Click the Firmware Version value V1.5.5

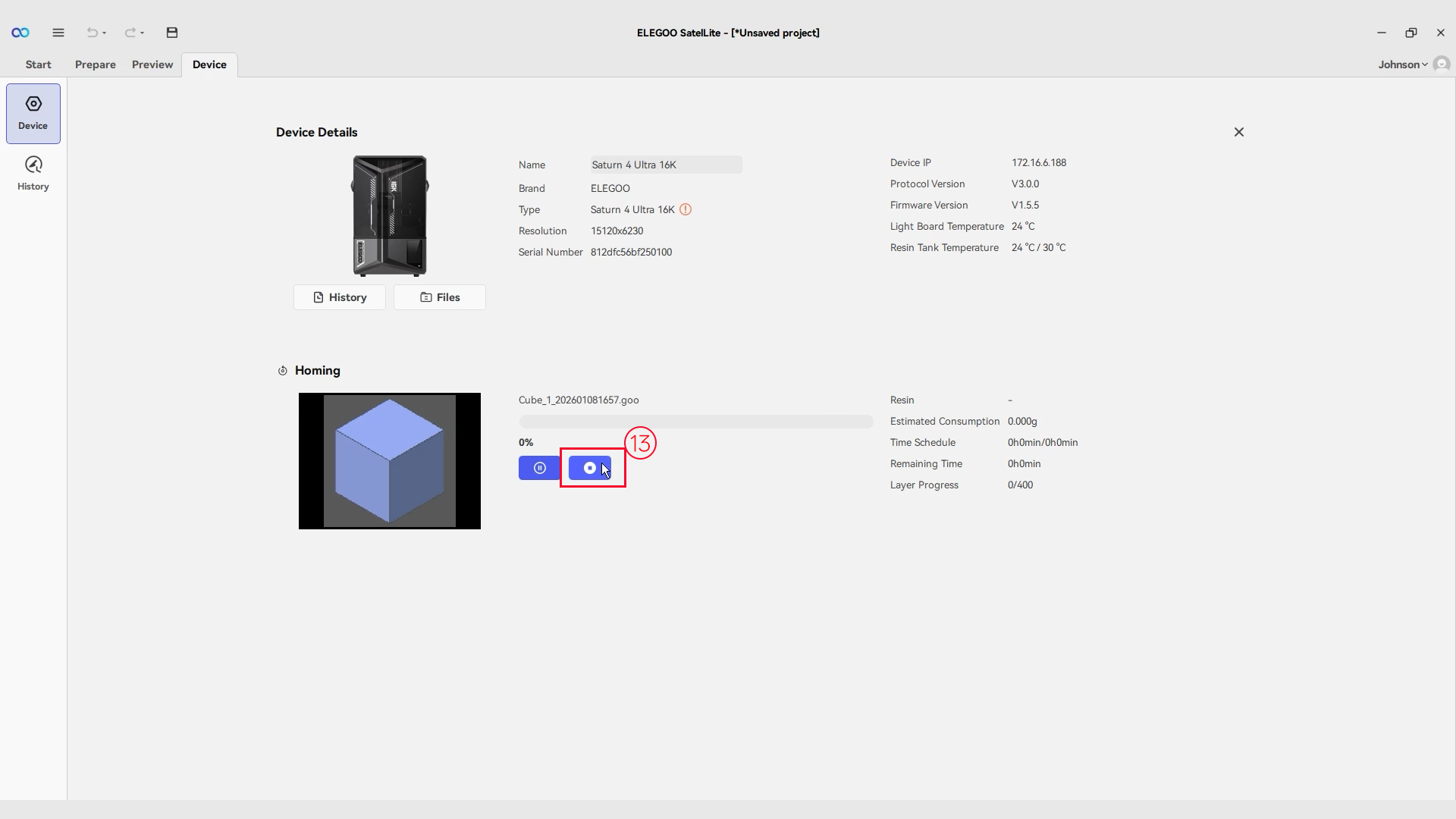(1025, 205)
